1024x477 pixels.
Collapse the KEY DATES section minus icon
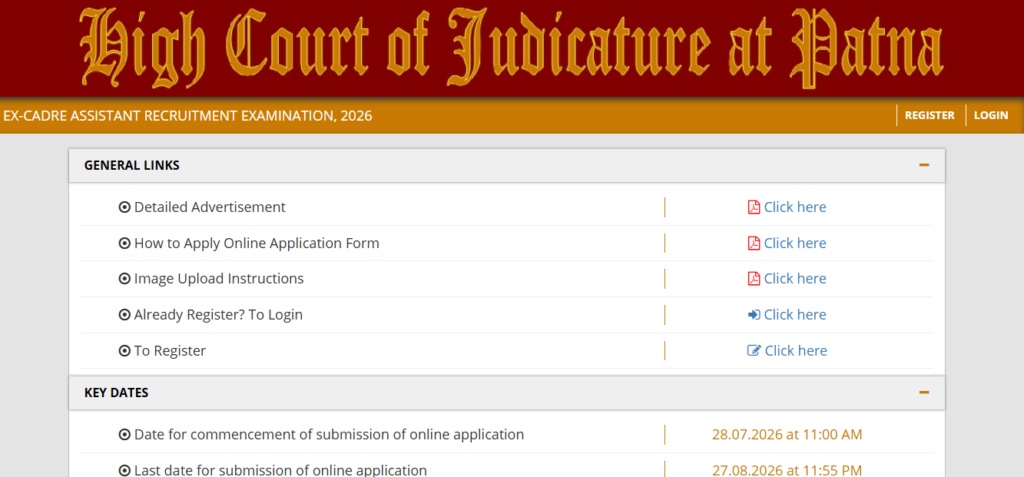click(924, 393)
